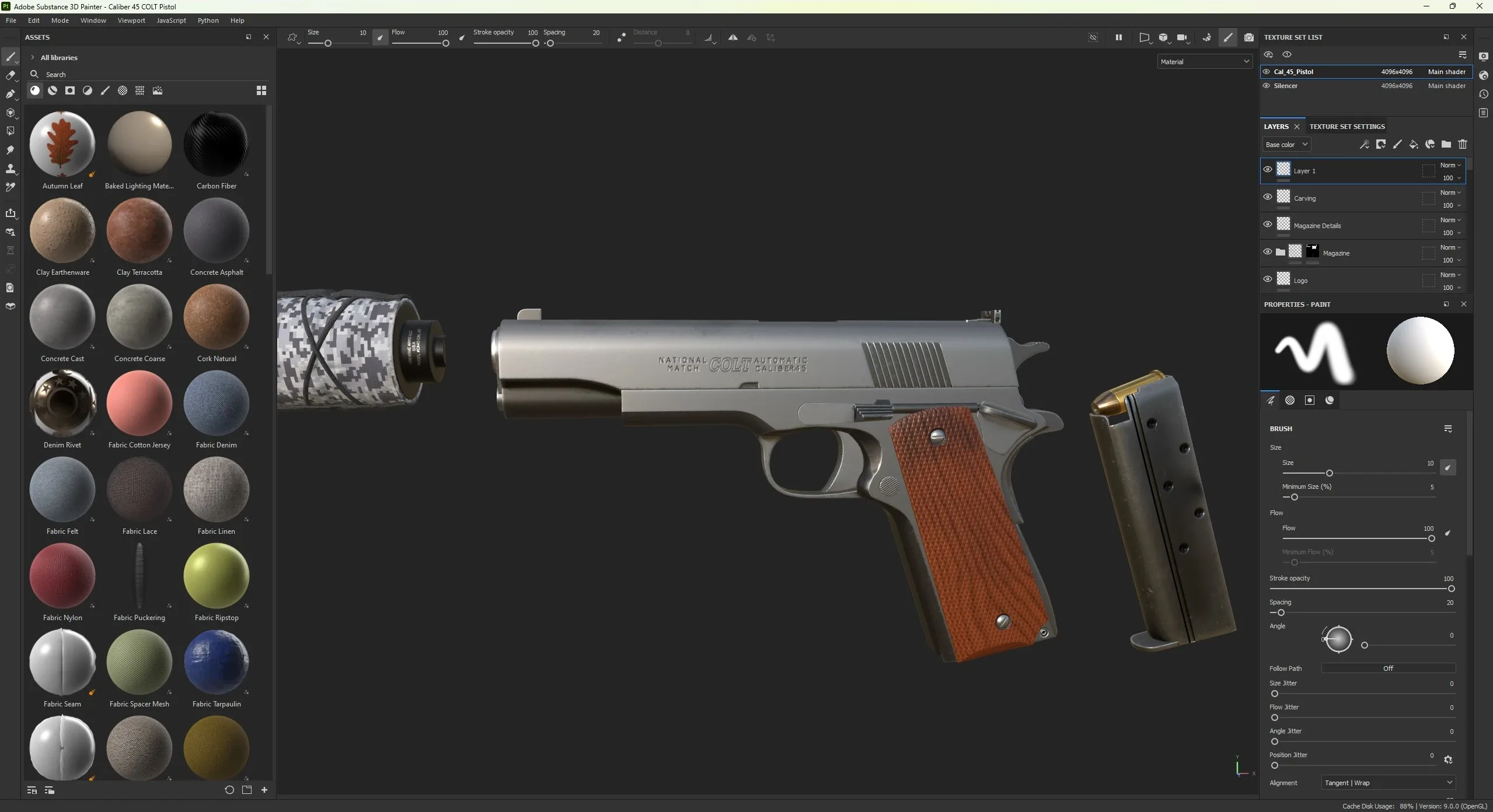Click the Follow Path Off button
1493x812 pixels.
[x=1387, y=668]
